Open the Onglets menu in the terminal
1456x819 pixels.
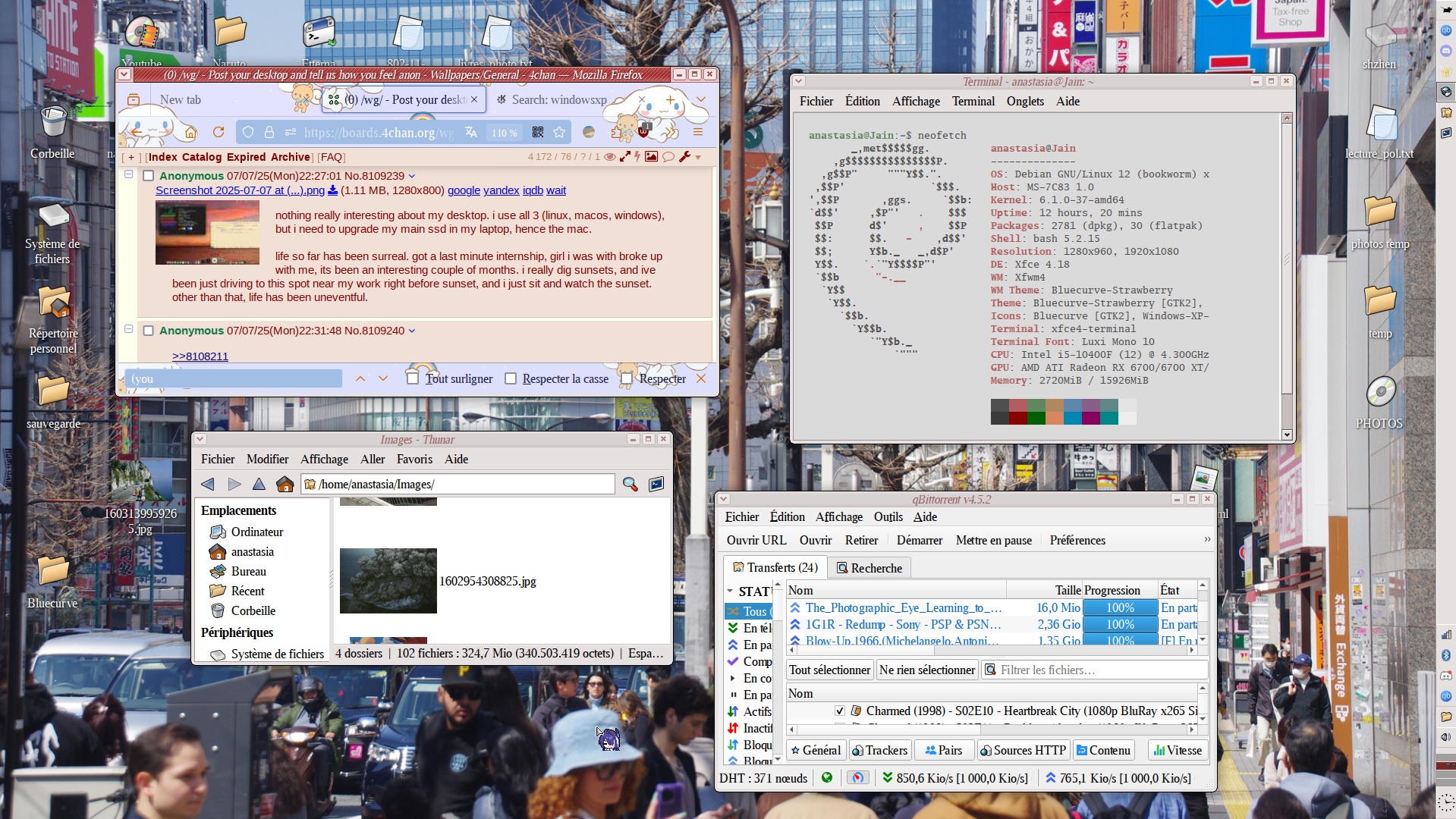pos(1025,101)
